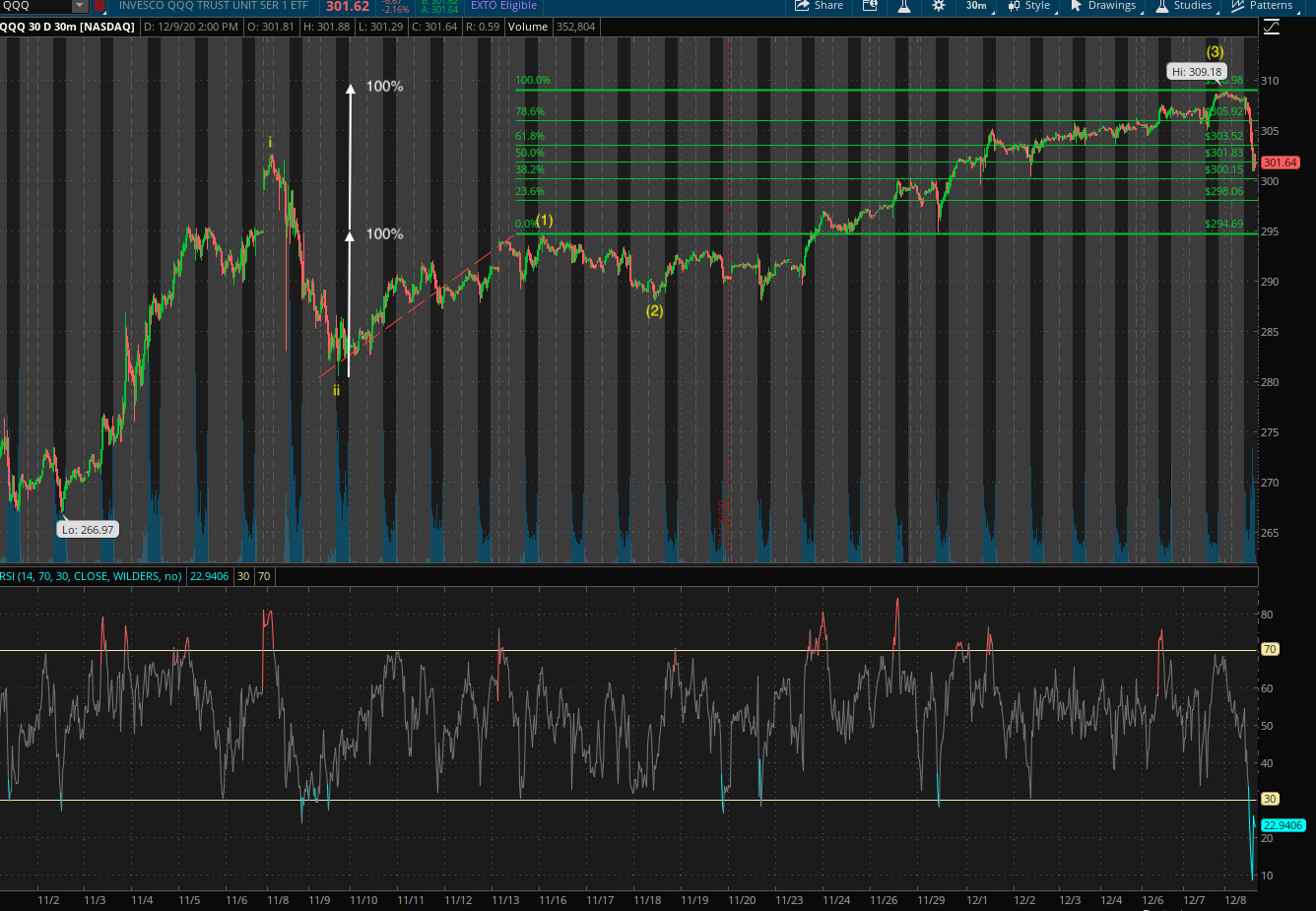Open the chart info panel icon

point(870,6)
